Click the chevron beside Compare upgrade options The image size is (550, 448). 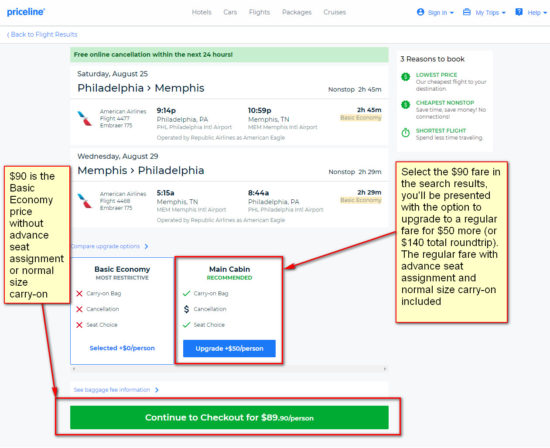(146, 246)
